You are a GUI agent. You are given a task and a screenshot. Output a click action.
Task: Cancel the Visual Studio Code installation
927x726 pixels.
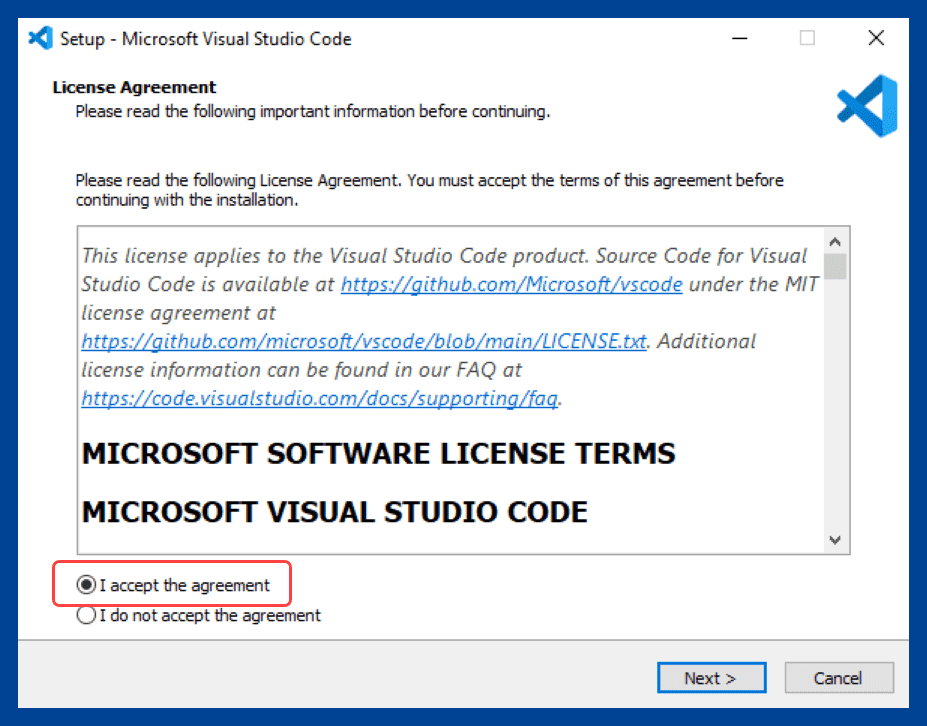[x=838, y=677]
